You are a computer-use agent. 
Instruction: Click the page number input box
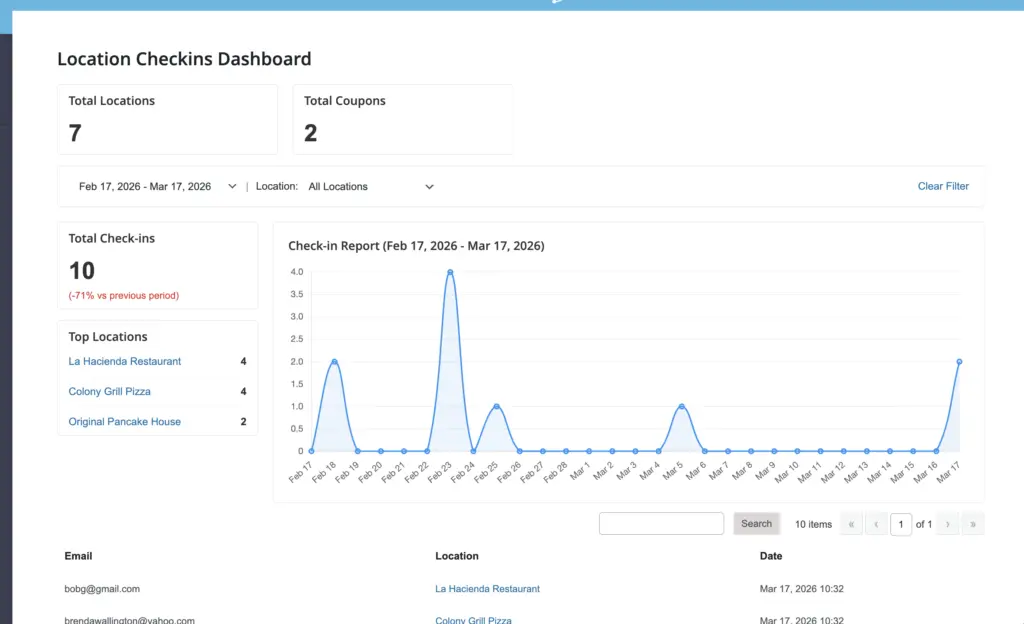coord(901,523)
